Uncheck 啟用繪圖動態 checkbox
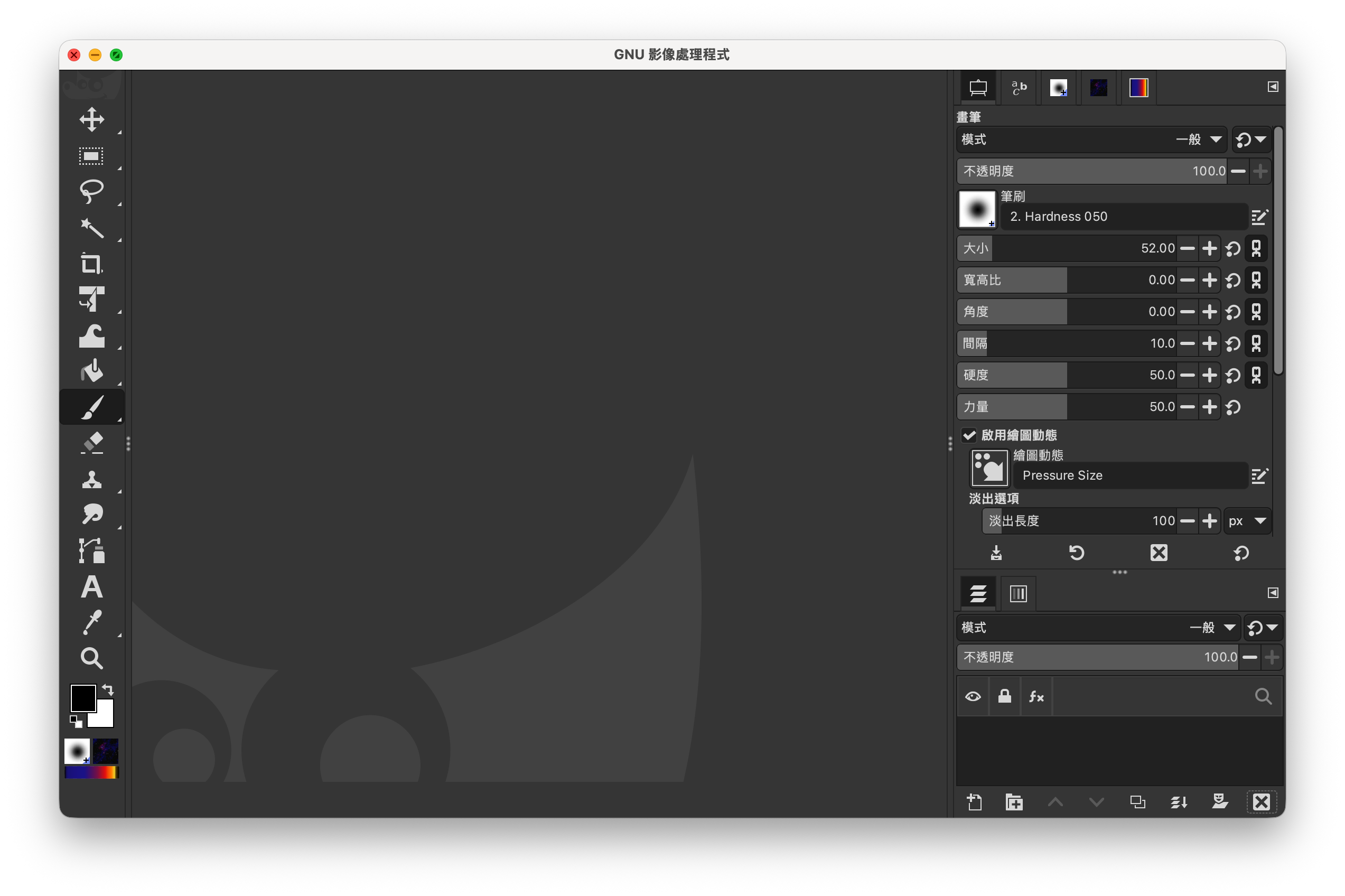Screen dimensions: 1345x896 click(x=969, y=435)
